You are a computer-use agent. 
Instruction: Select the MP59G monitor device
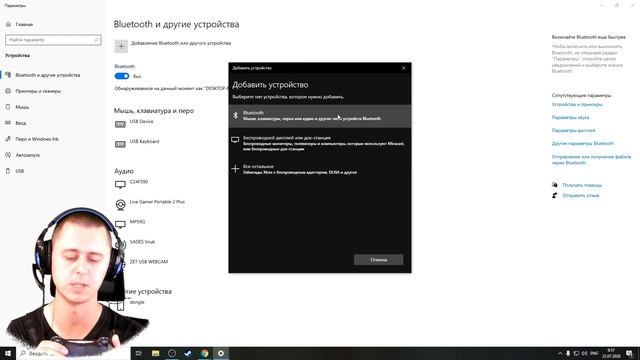point(130,224)
